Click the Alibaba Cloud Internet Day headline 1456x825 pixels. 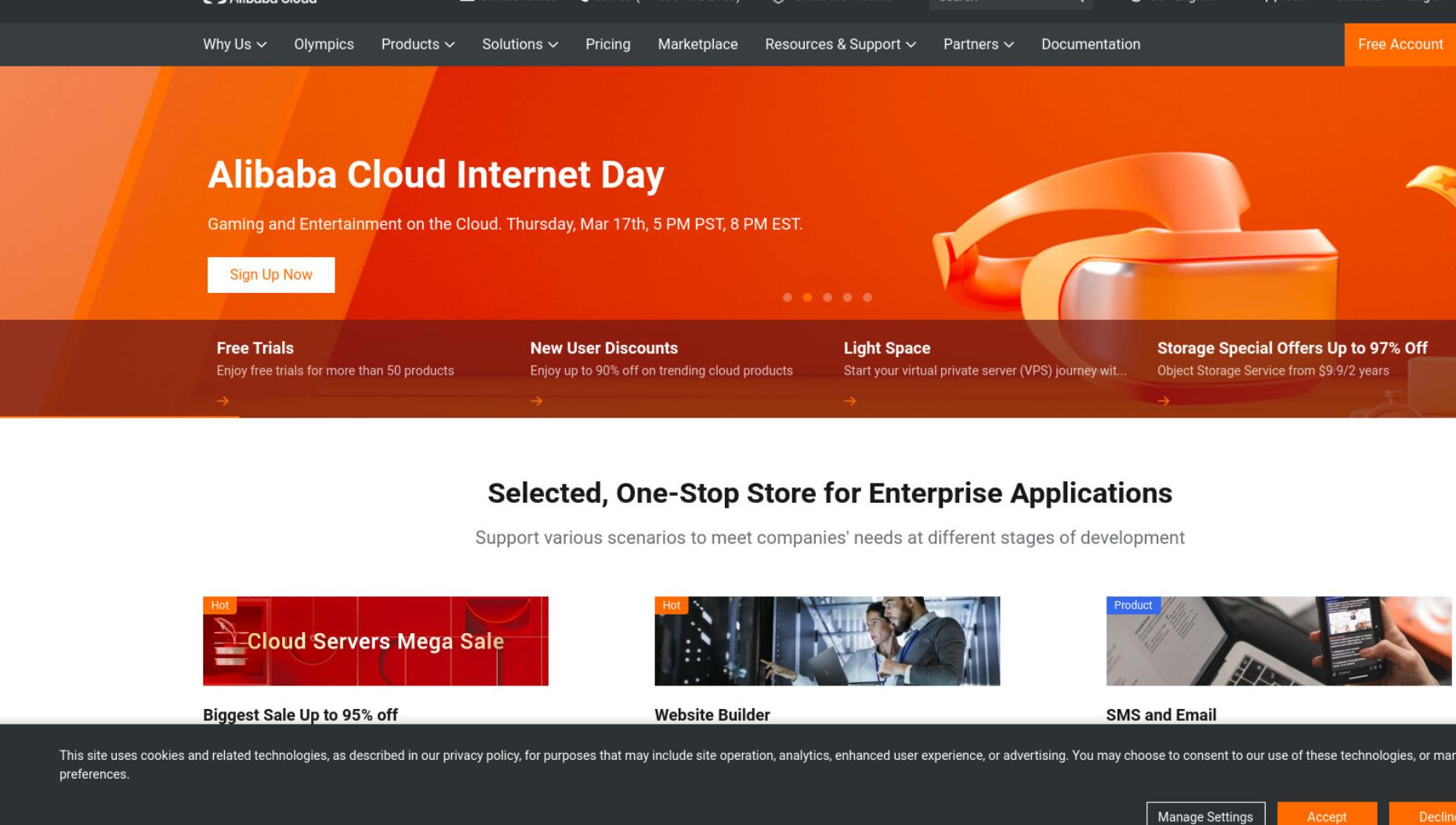point(436,175)
